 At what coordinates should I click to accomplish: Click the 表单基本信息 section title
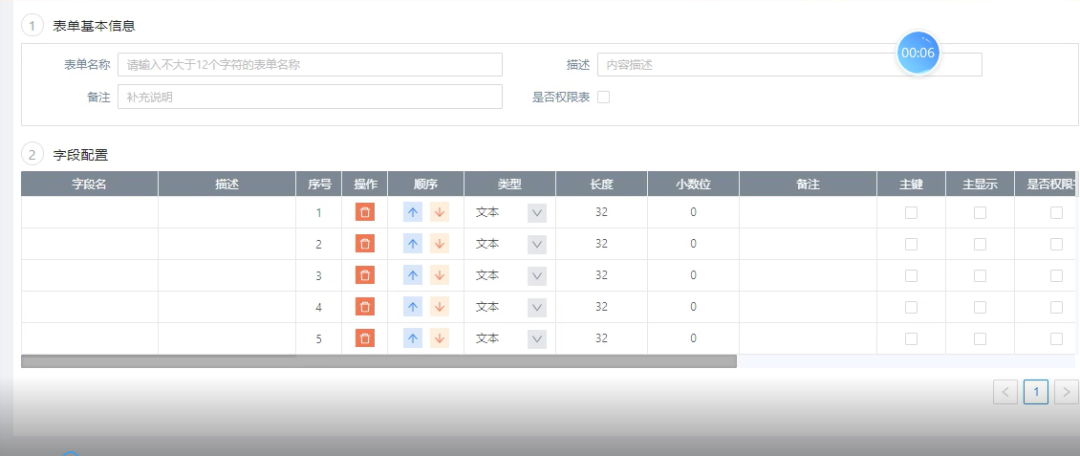point(94,26)
